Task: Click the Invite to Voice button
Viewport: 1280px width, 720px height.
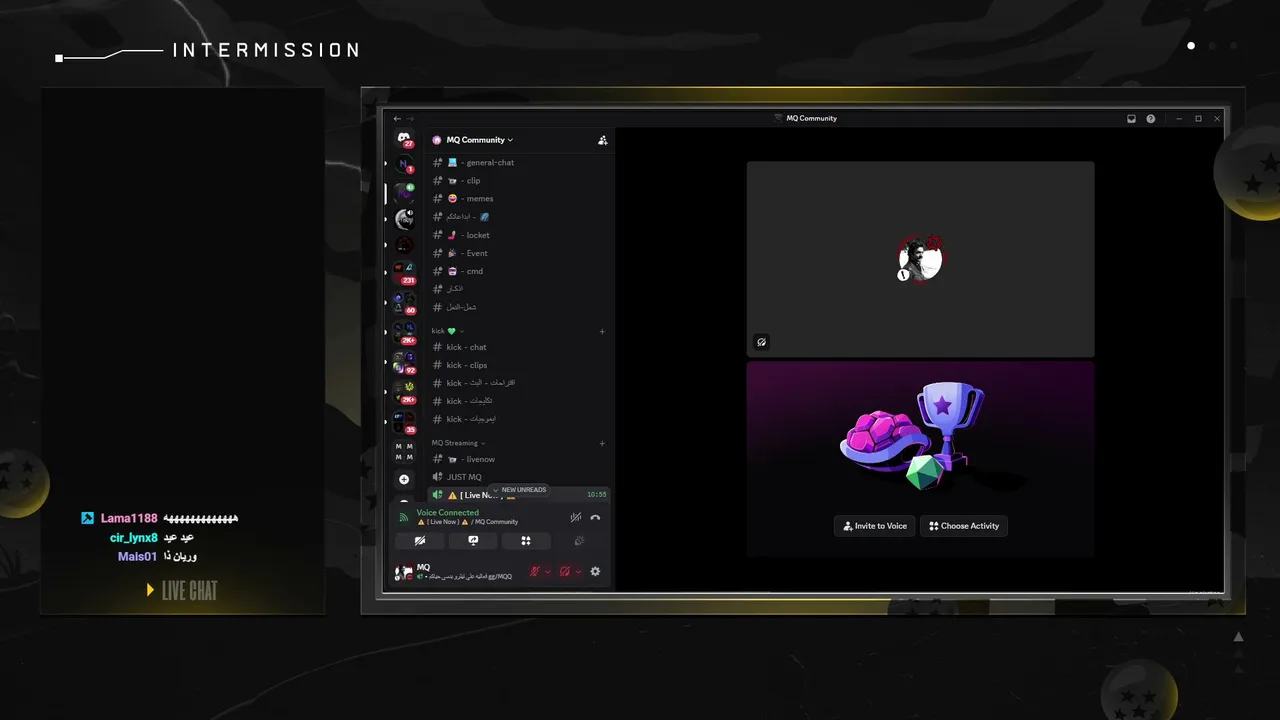Action: pyautogui.click(x=875, y=526)
